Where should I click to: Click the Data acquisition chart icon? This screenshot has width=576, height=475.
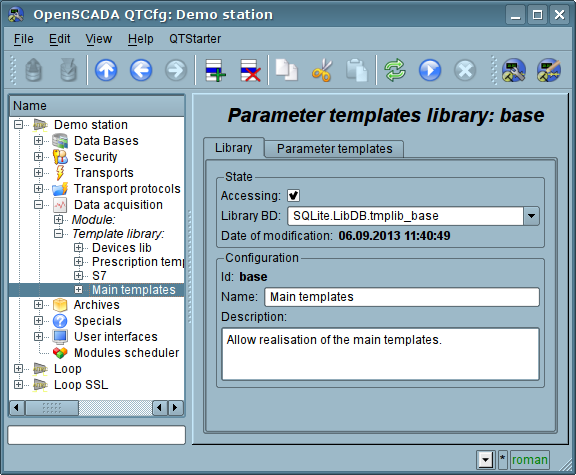coord(60,205)
